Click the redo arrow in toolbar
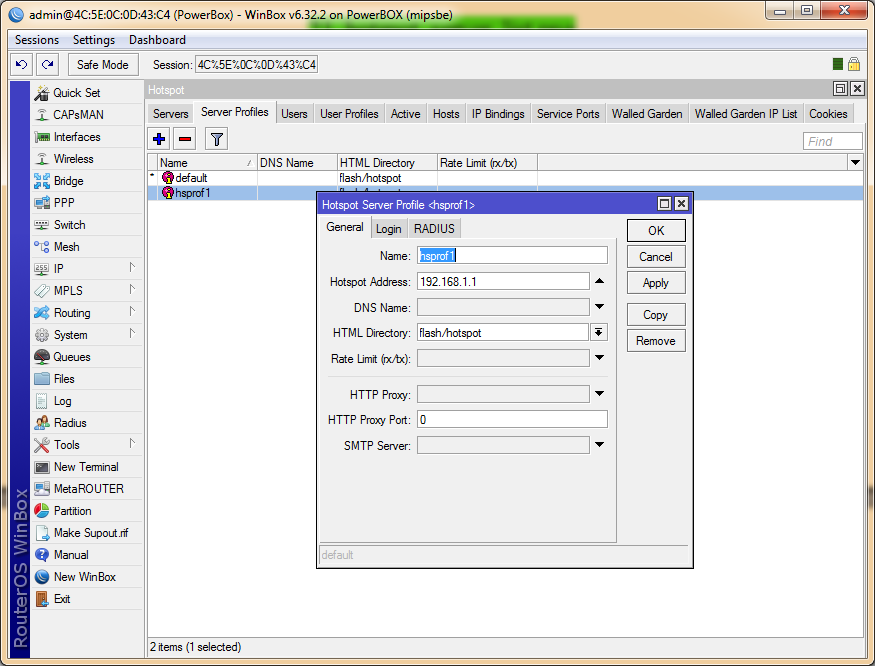875x666 pixels. 47,65
